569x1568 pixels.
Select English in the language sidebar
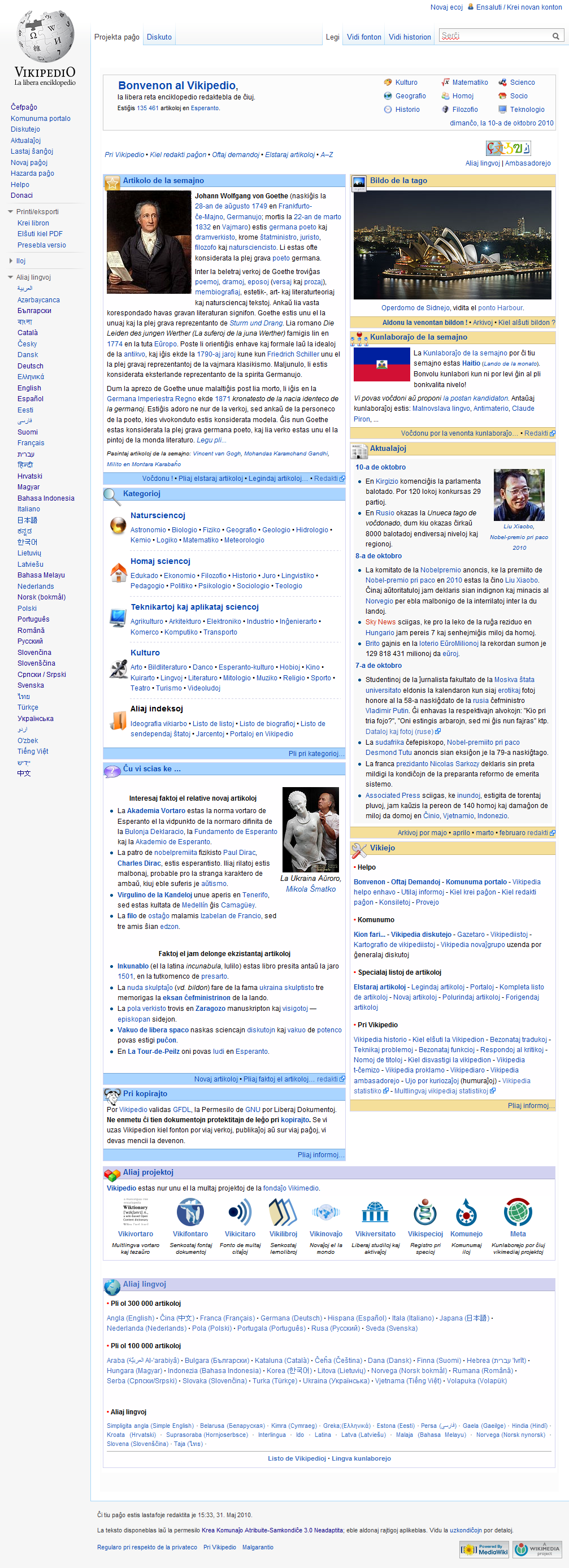(29, 388)
